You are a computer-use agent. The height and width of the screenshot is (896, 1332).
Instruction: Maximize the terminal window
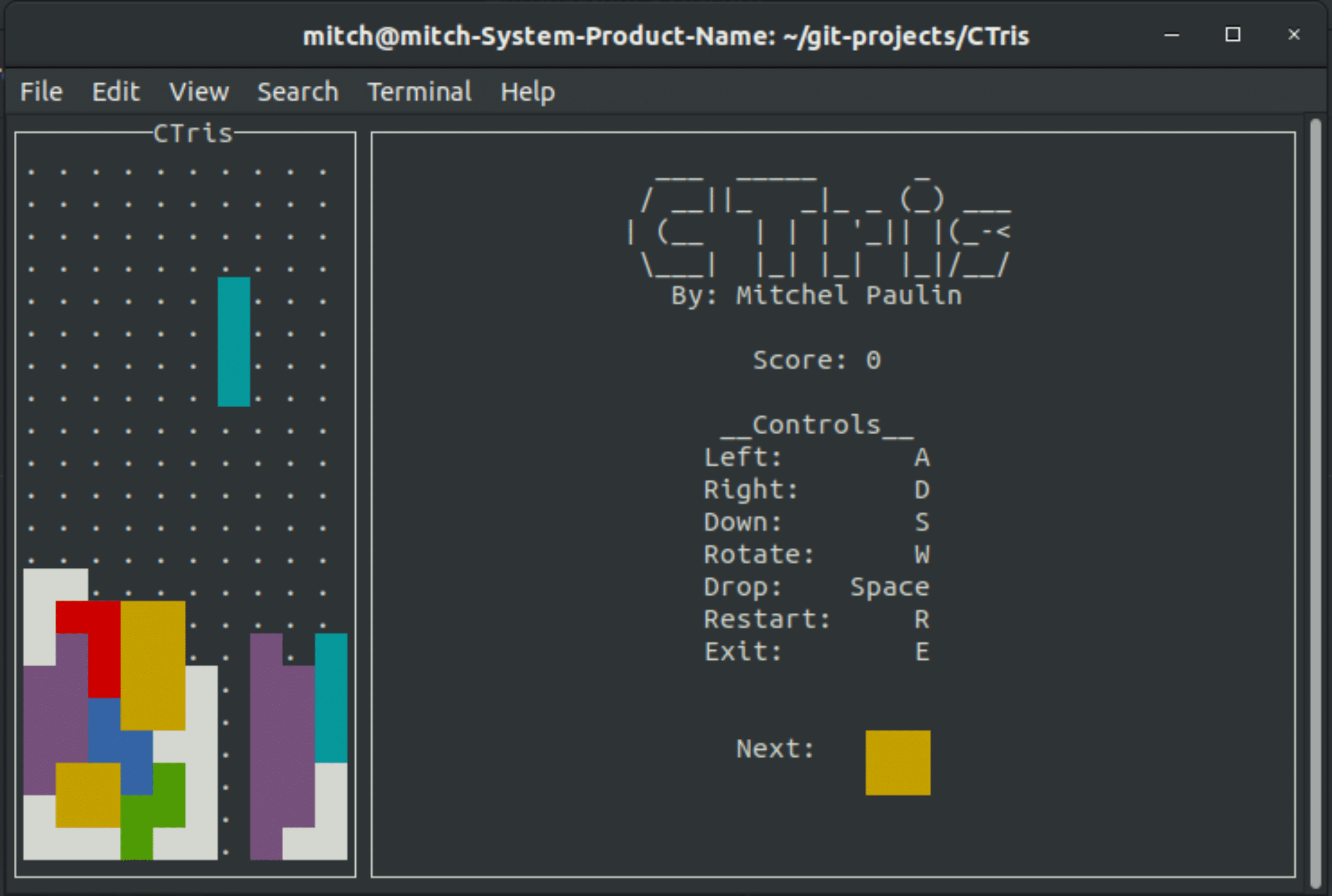point(1233,35)
